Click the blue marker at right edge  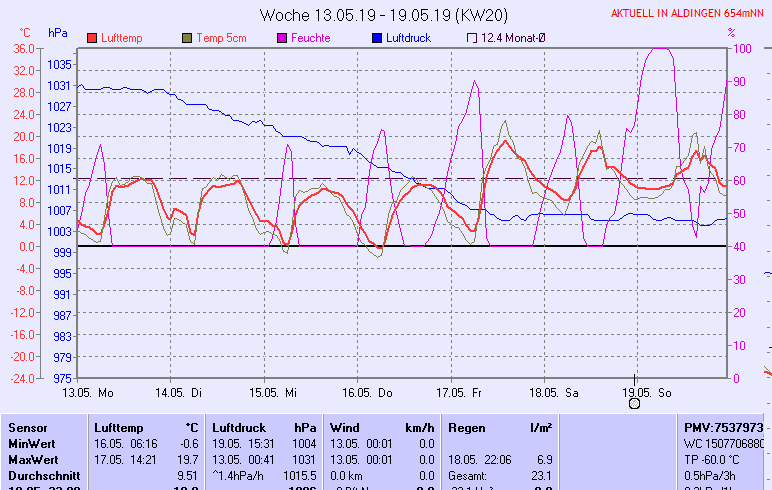tap(767, 273)
